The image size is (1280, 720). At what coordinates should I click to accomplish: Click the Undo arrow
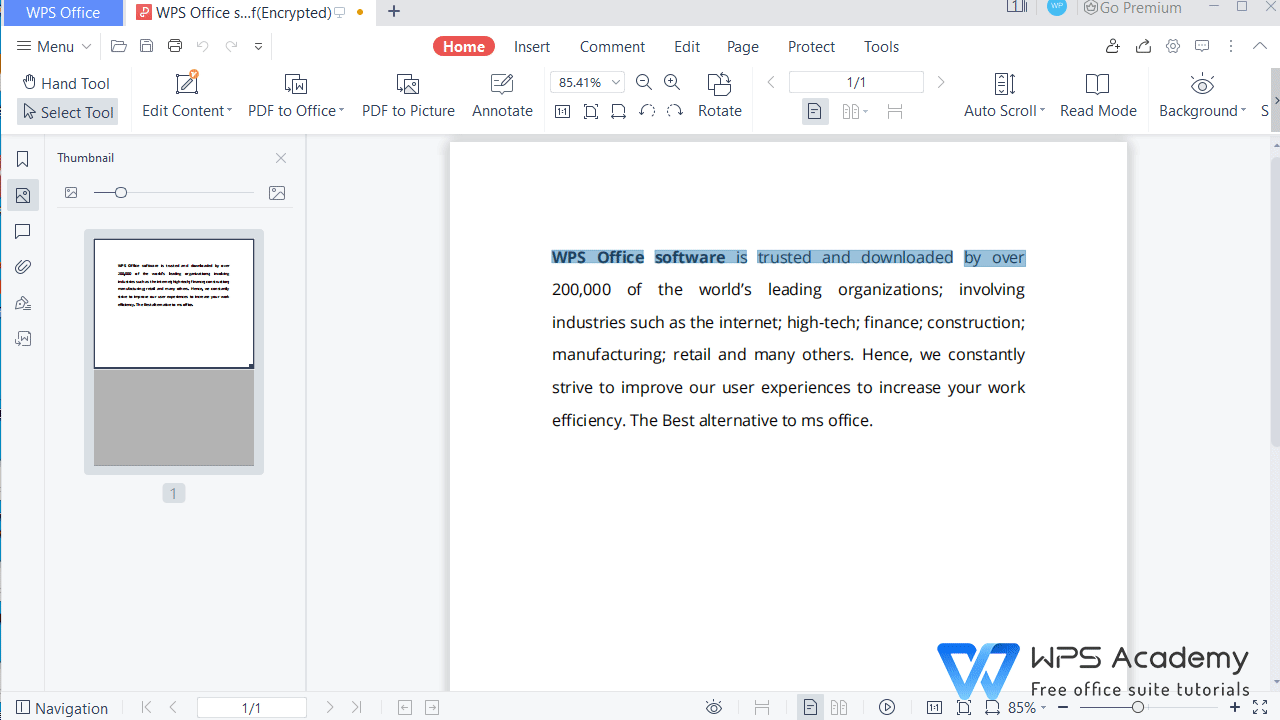tap(203, 46)
